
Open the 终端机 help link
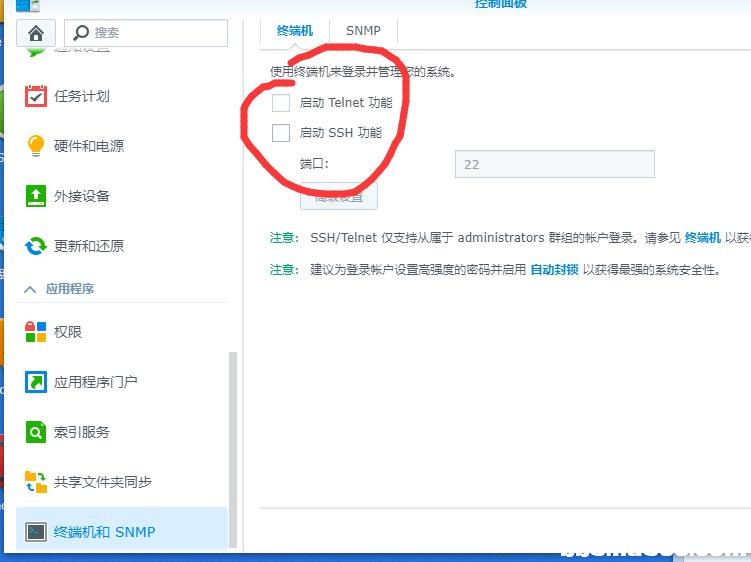(x=703, y=238)
